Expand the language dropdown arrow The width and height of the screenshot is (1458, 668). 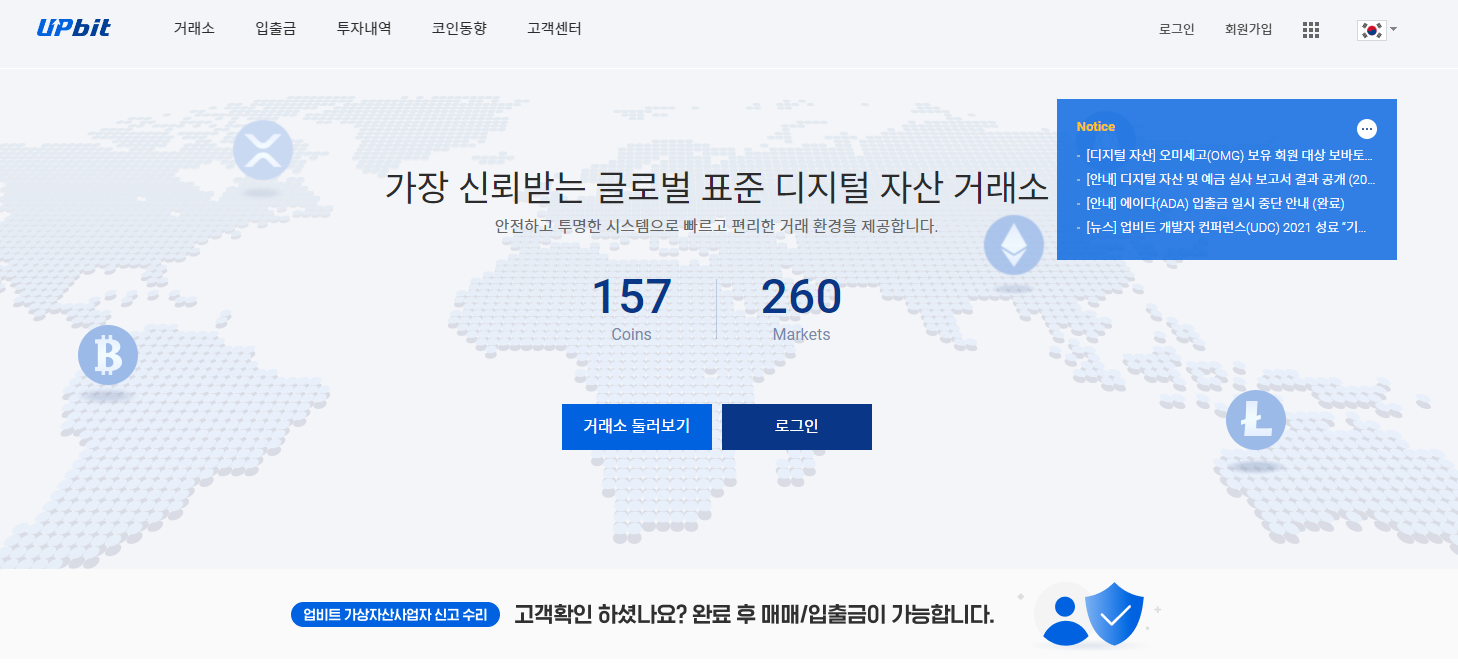coord(1393,29)
